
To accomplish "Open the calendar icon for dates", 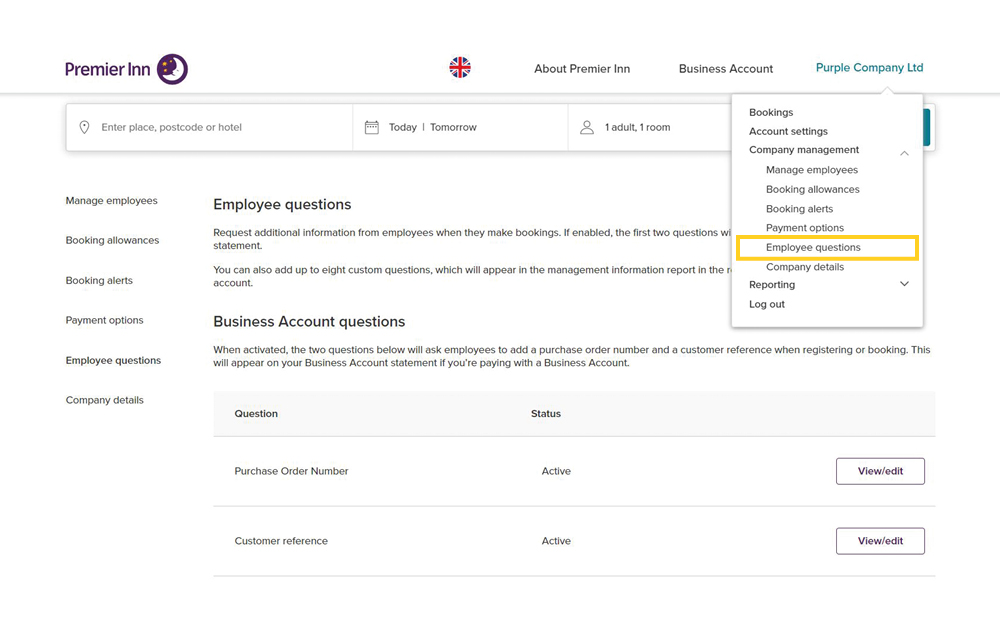I will tap(372, 127).
